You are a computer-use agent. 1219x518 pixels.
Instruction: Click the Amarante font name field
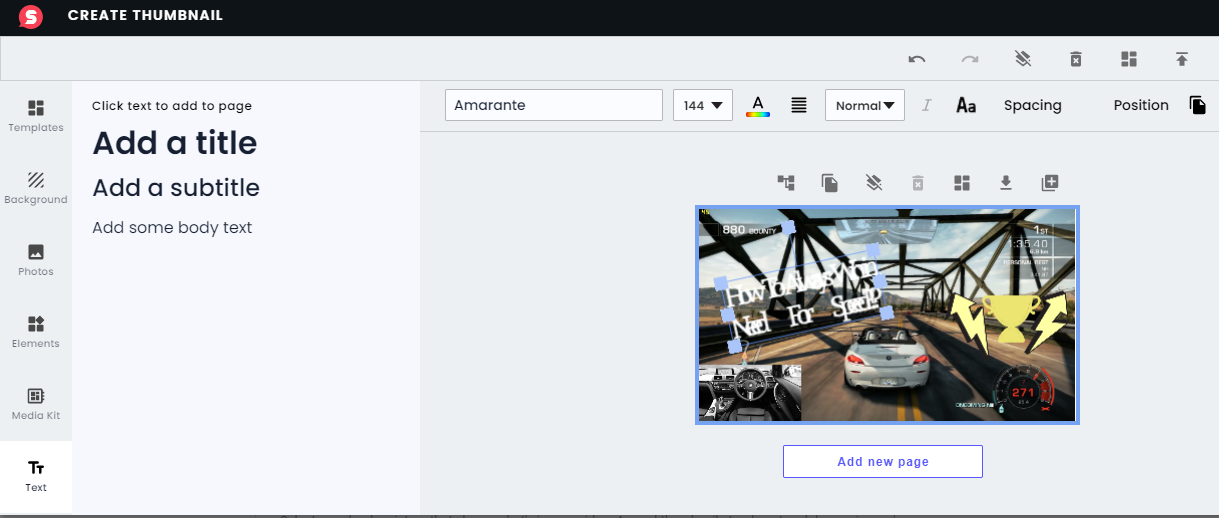(x=554, y=105)
